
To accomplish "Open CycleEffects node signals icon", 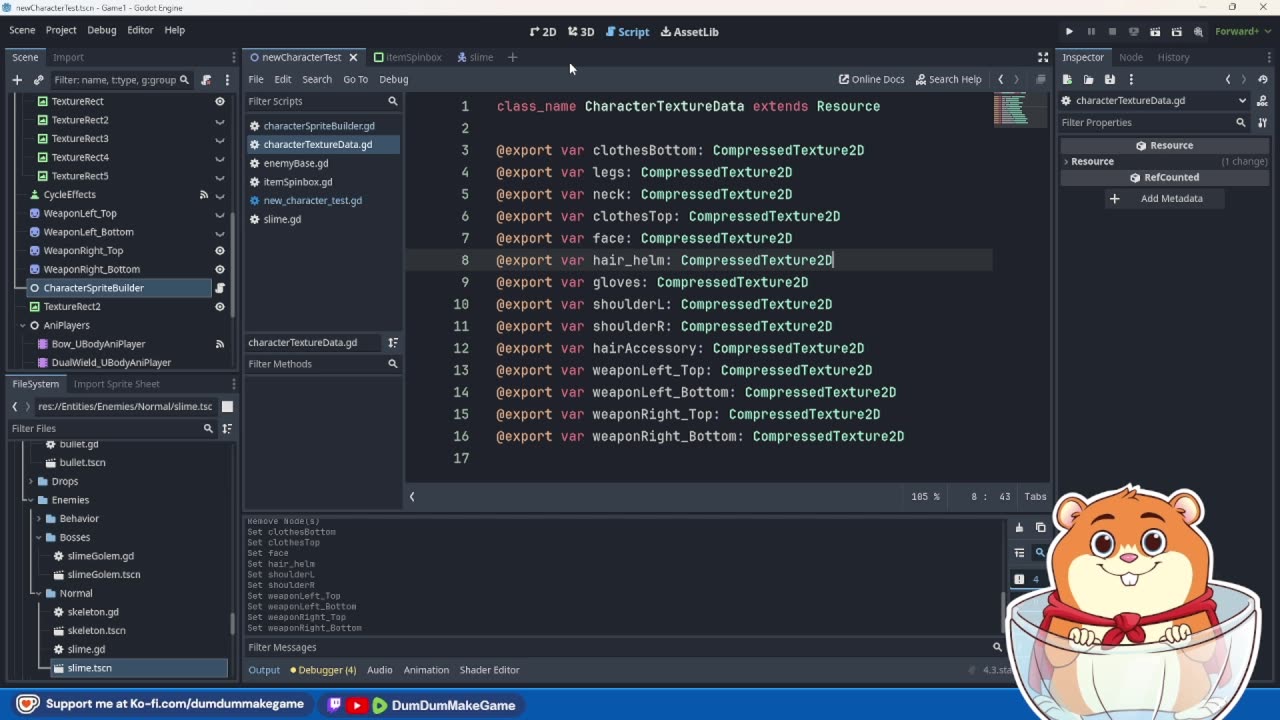I will (x=204, y=195).
